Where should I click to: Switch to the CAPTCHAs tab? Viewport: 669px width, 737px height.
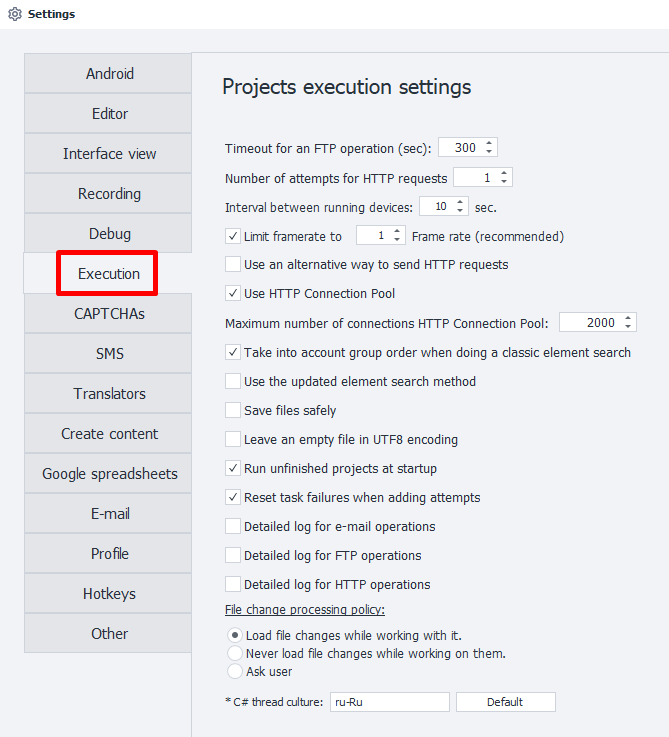click(109, 314)
